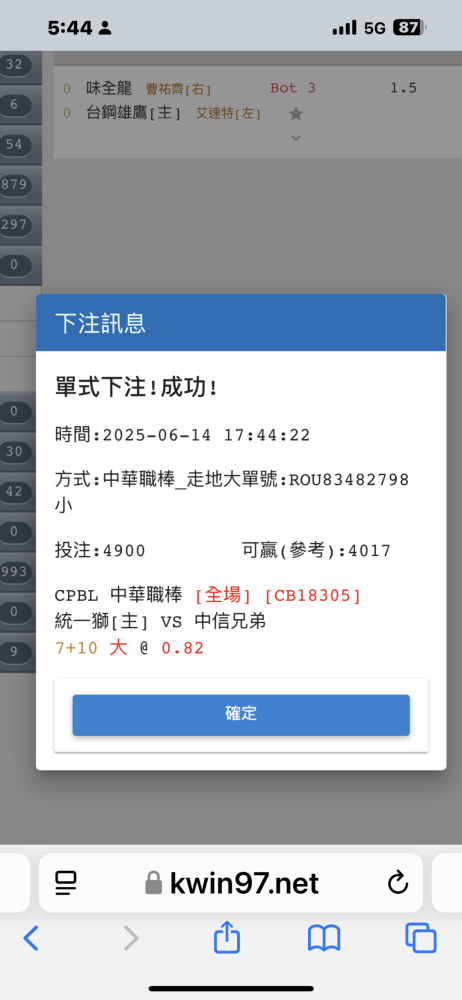Select the sidebar pill showing 879
Viewport: 462px width, 1000px height.
(x=15, y=185)
